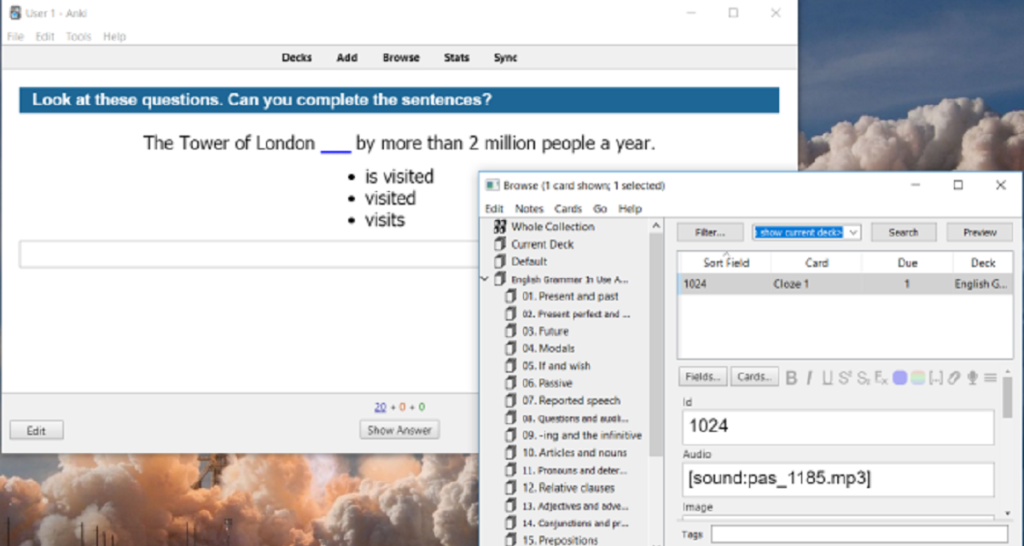Collapse the English Grammar In Use deck tree
The image size is (1024, 546).
(487, 279)
